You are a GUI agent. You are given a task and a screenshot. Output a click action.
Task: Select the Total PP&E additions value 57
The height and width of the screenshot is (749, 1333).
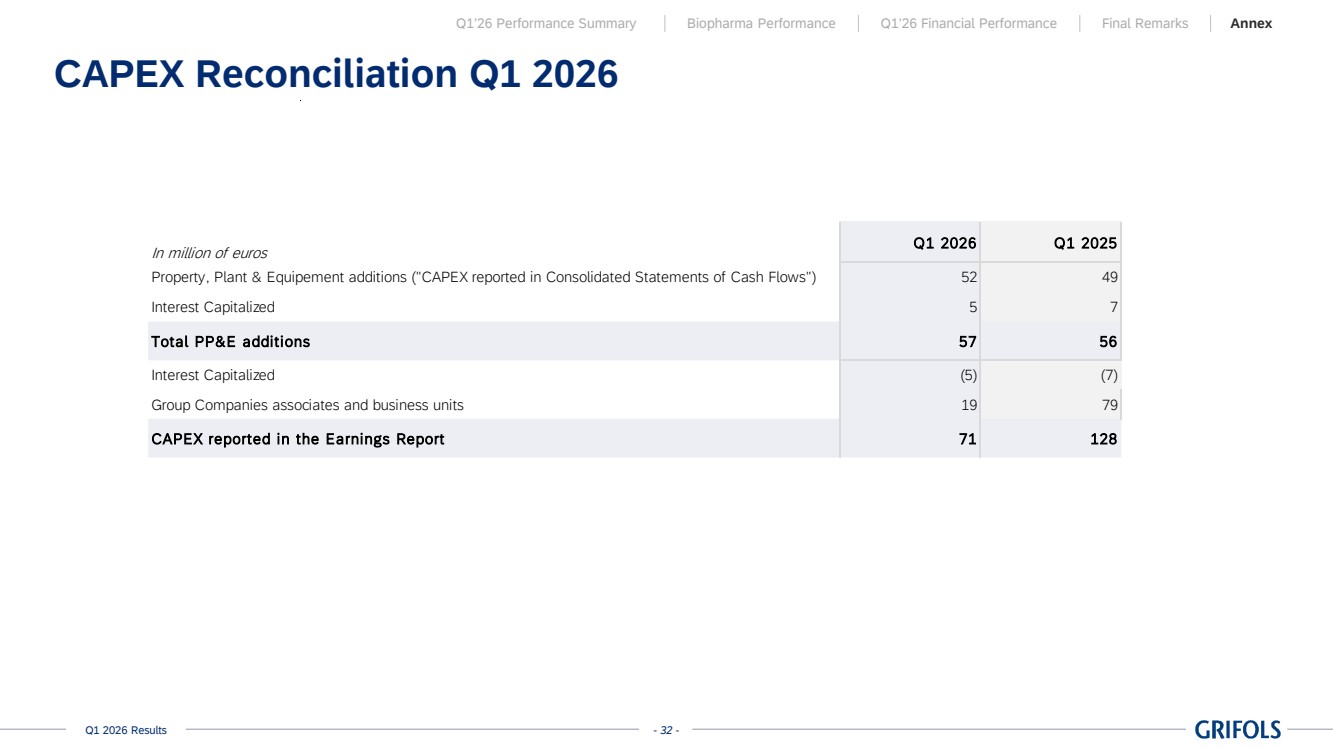(x=967, y=342)
